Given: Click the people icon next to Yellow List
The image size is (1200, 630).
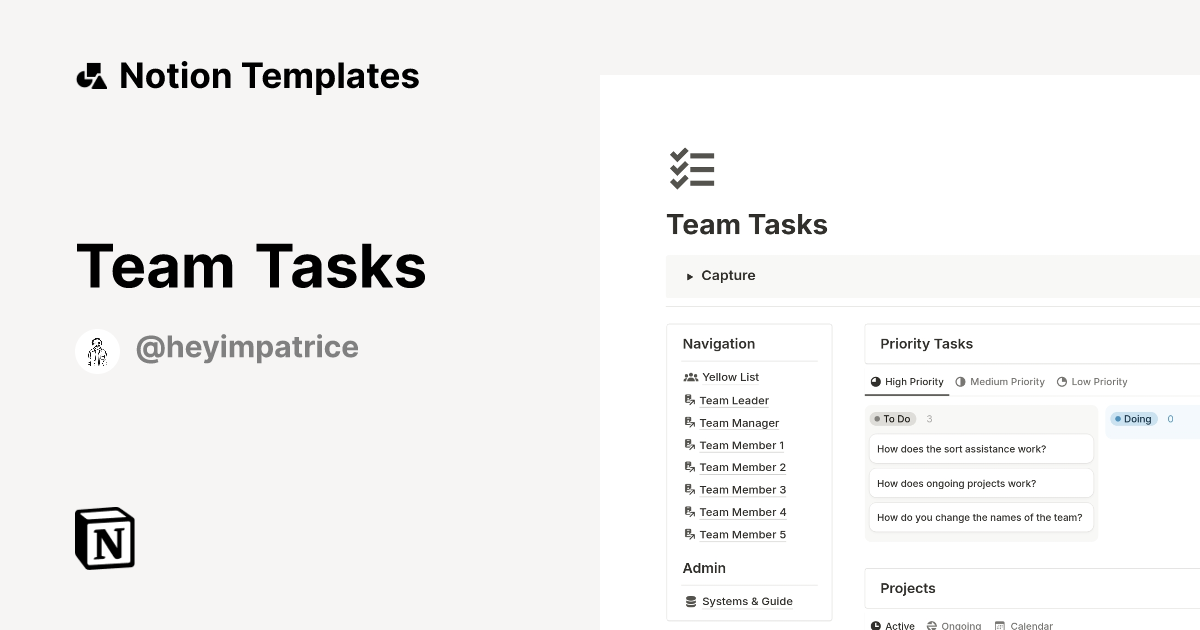Looking at the screenshot, I should pyautogui.click(x=690, y=377).
